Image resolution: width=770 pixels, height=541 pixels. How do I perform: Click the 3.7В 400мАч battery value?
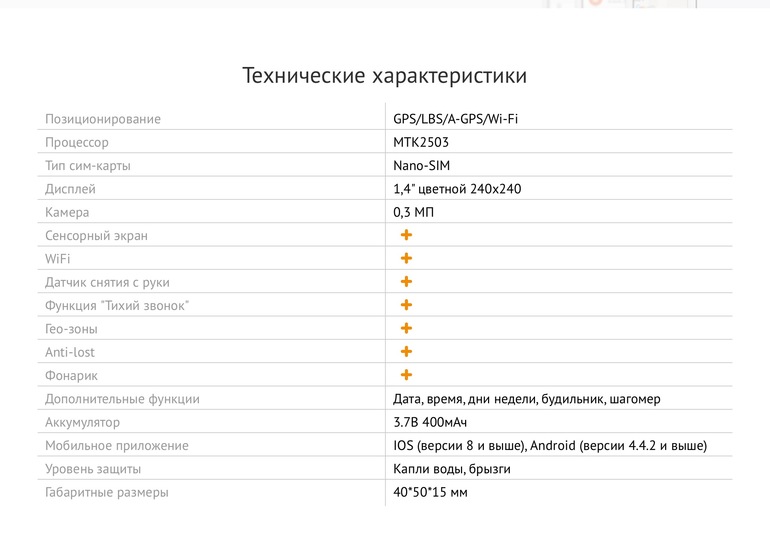430,422
